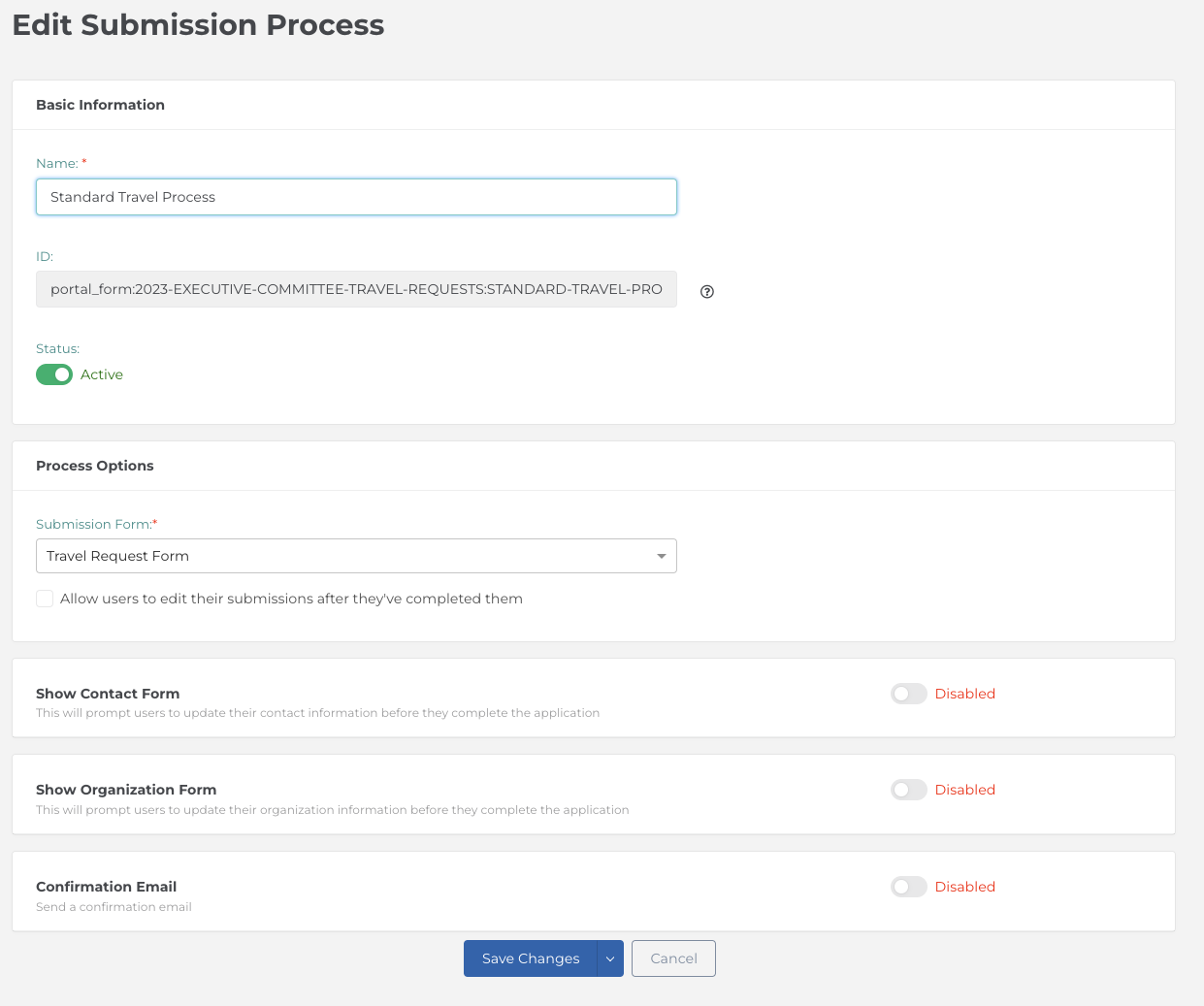
Task: Check allow users to edit their submissions
Action: (x=45, y=599)
